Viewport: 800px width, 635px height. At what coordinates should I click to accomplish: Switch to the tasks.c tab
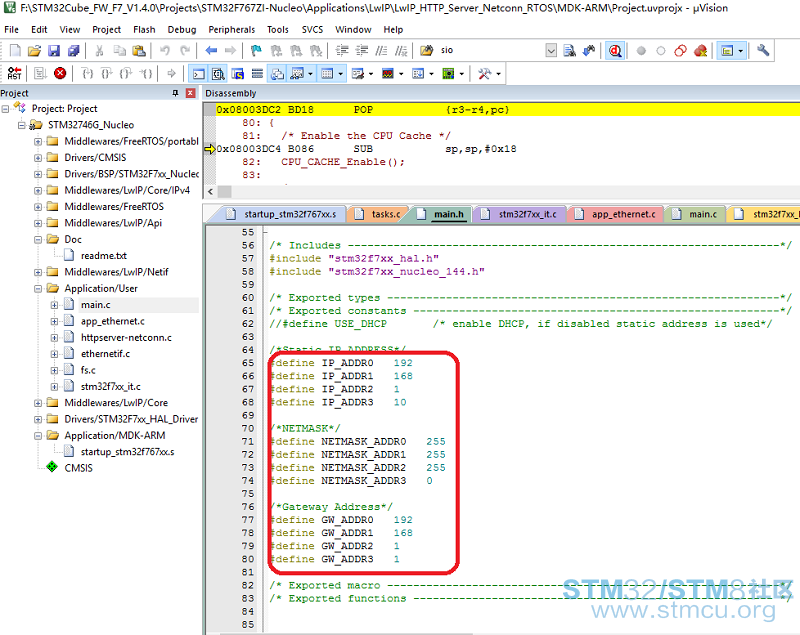click(380, 214)
